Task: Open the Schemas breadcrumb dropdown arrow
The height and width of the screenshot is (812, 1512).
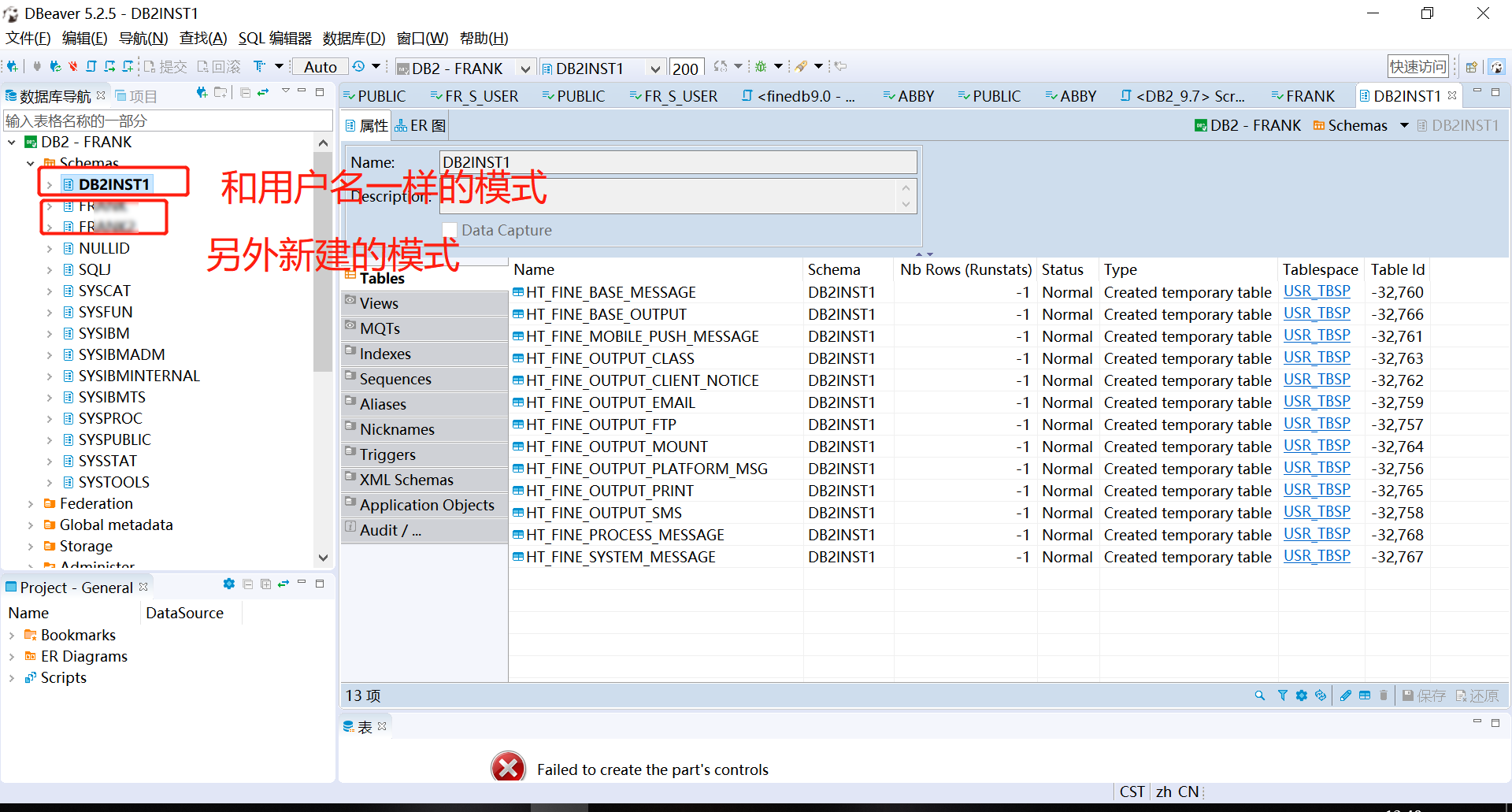Action: click(1404, 125)
